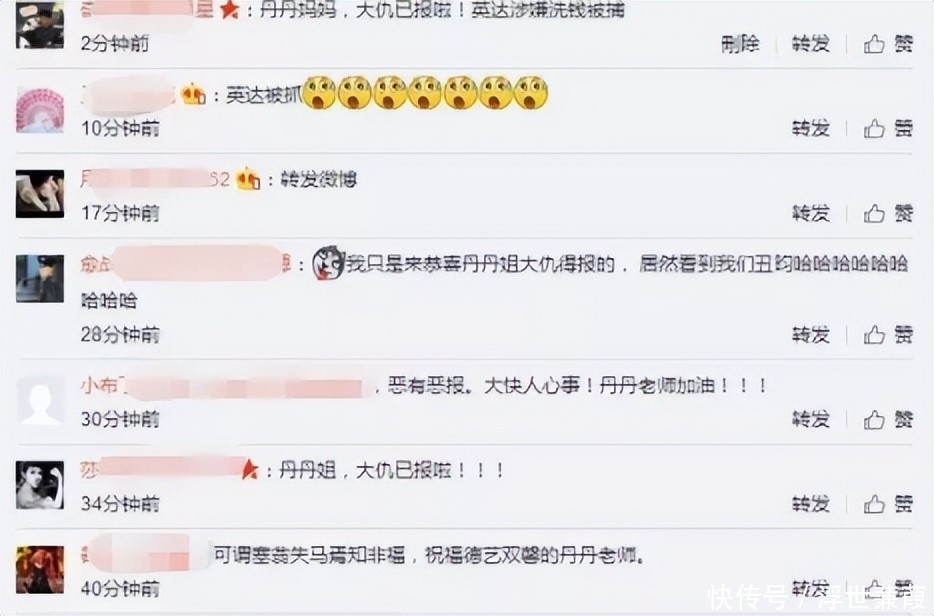Like the 丹丹姐 comment from 34分钟前
This screenshot has height=616, width=934.
tap(888, 504)
